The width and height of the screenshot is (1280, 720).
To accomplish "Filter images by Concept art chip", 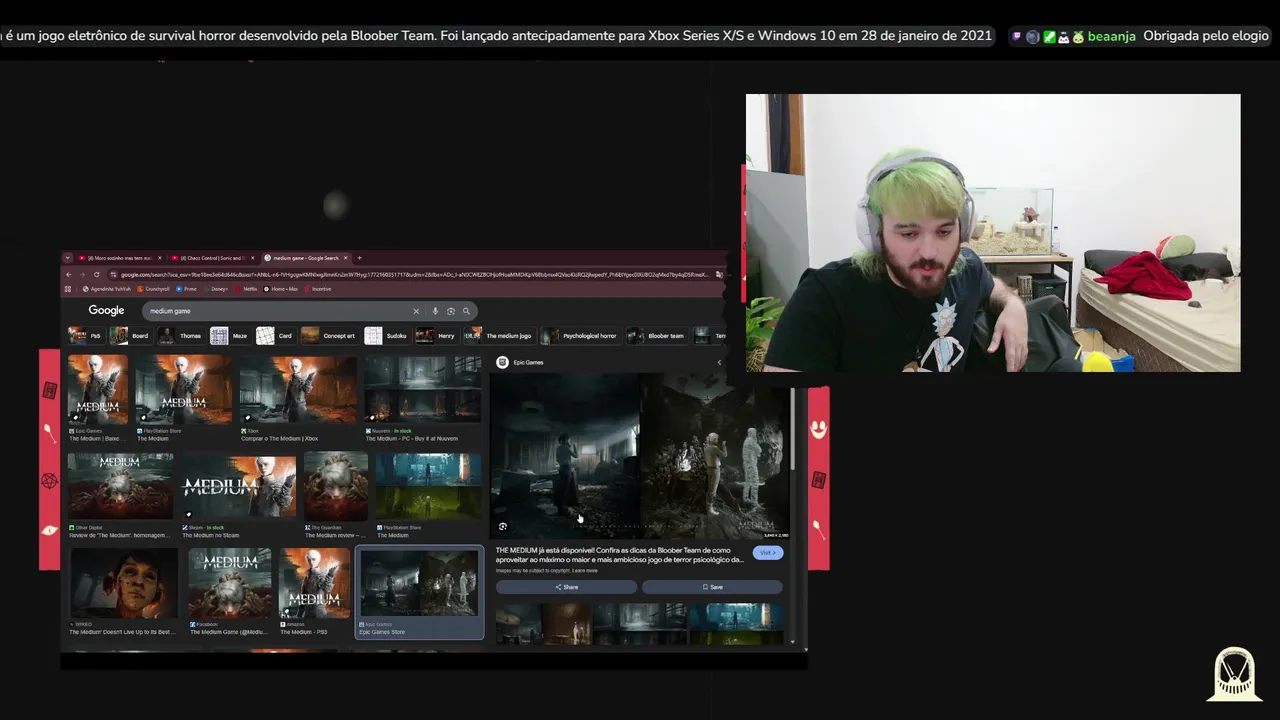I will [329, 335].
